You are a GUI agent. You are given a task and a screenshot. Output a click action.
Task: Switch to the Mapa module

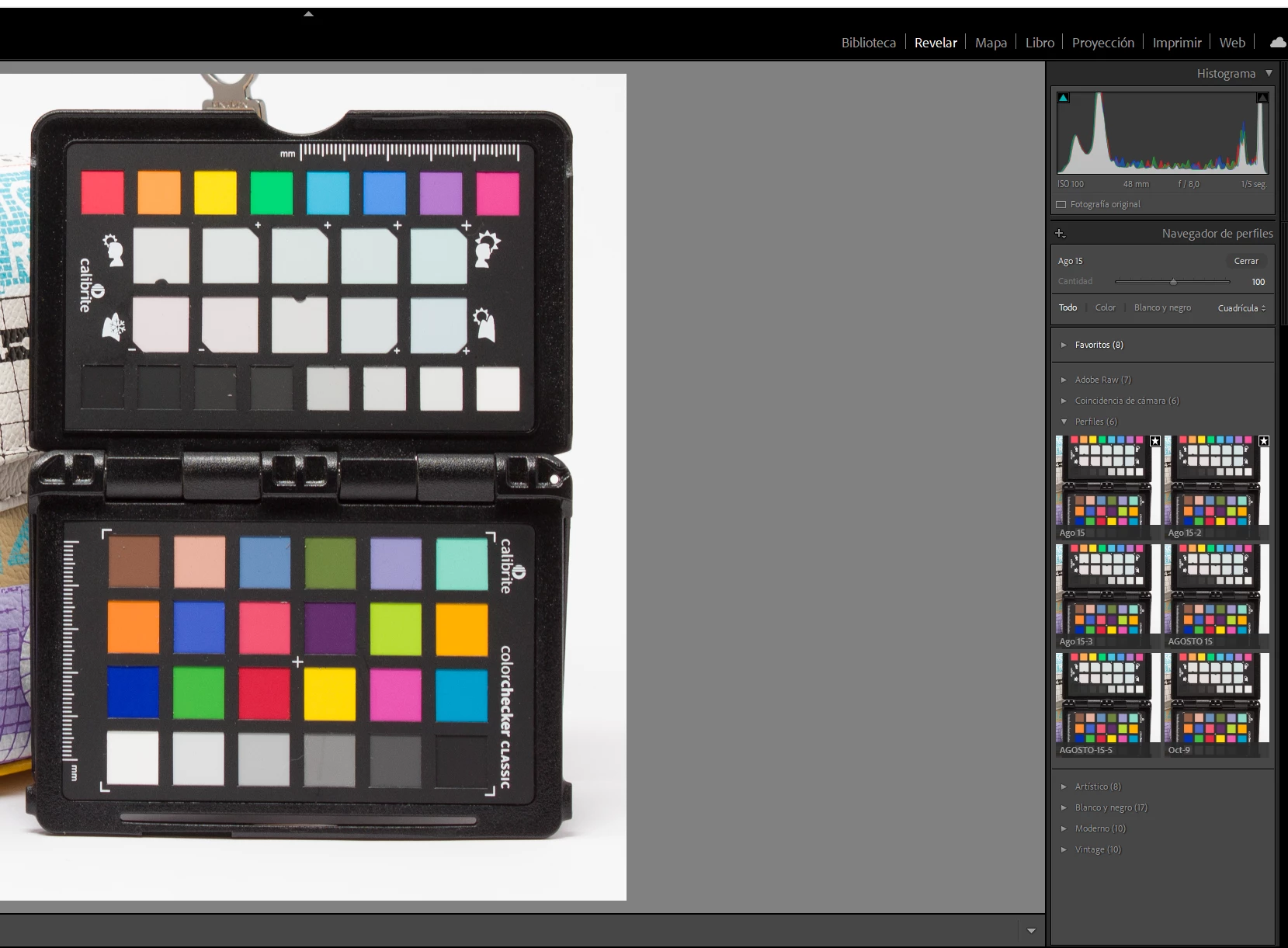[991, 43]
